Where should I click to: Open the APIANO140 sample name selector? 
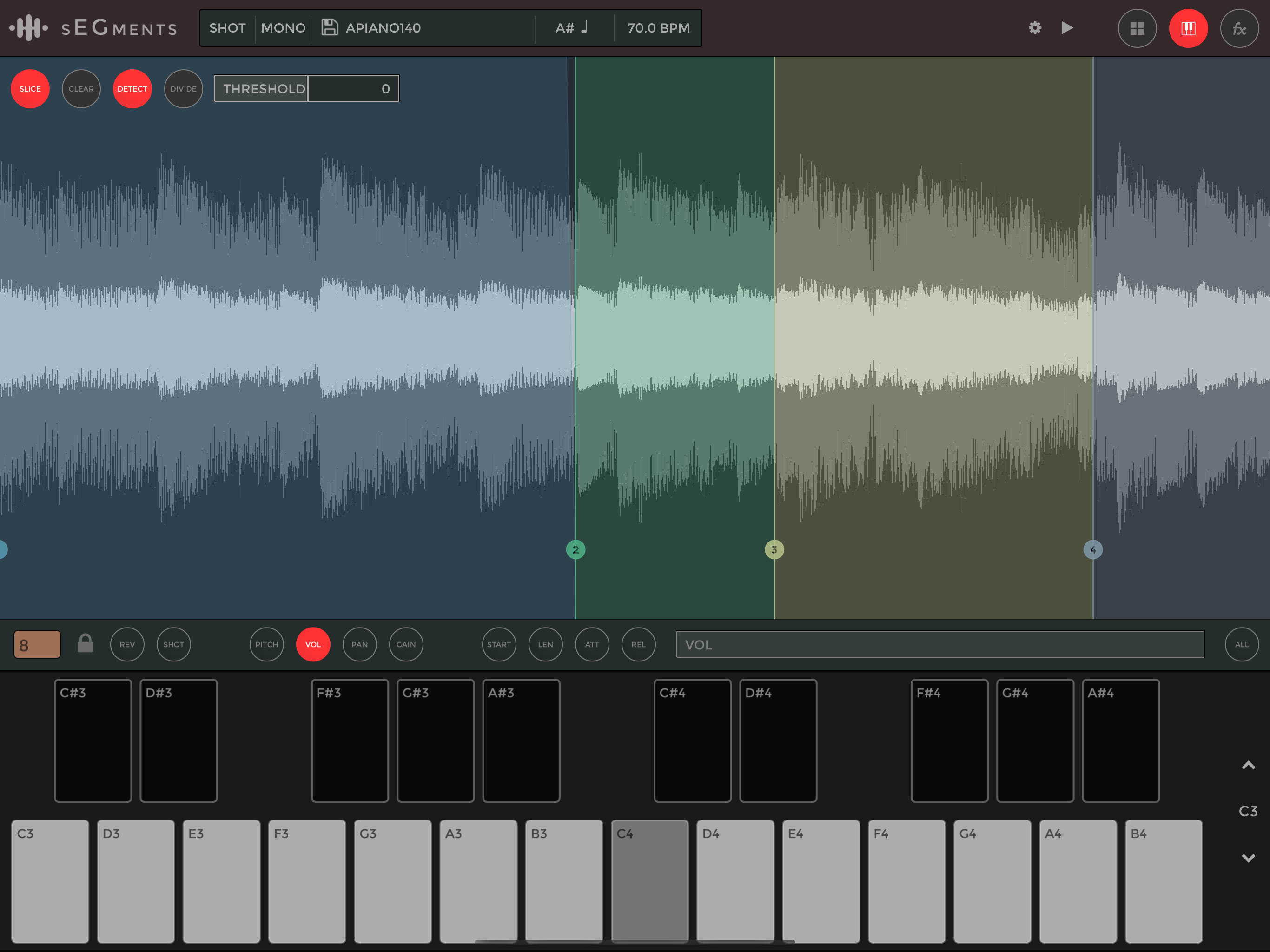(383, 27)
